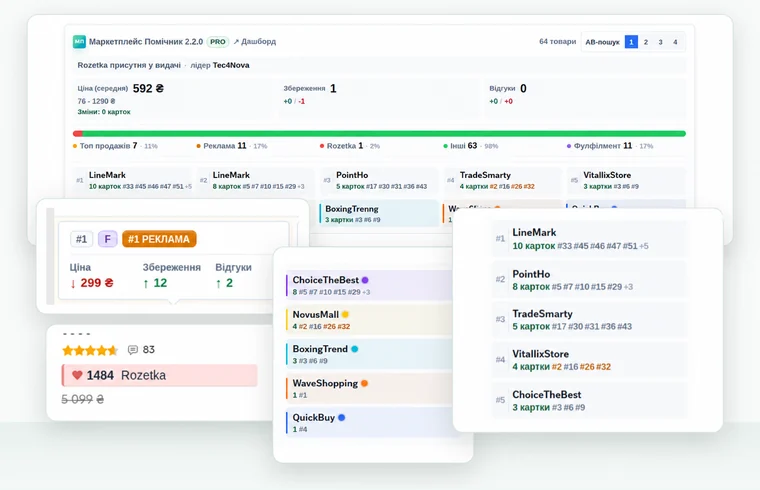
Task: Click the crossed-out price 5 099 ₴
Action: (82, 399)
